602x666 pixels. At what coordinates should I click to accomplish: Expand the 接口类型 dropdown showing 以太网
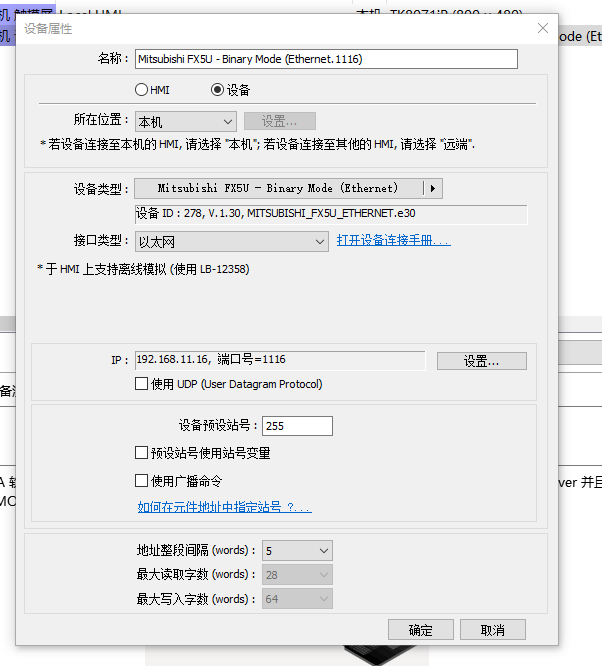pos(231,241)
